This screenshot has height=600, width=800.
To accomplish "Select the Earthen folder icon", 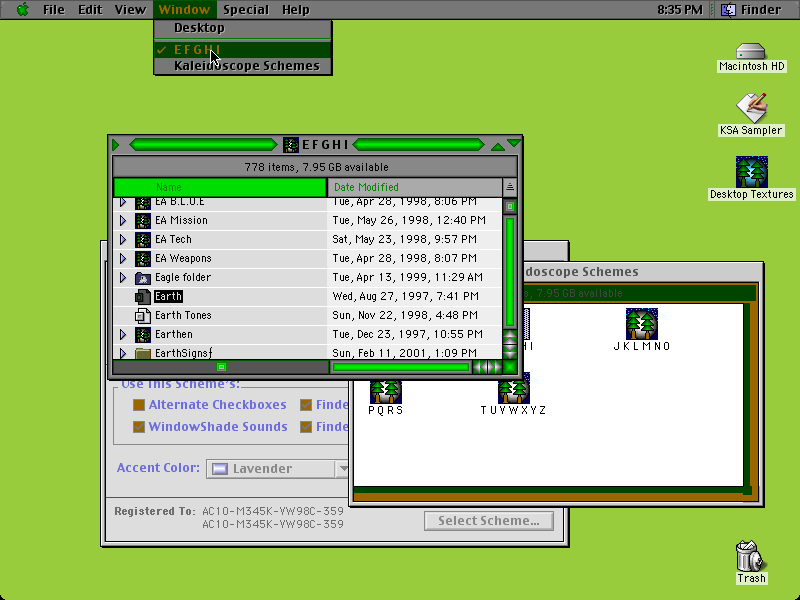I will [143, 335].
